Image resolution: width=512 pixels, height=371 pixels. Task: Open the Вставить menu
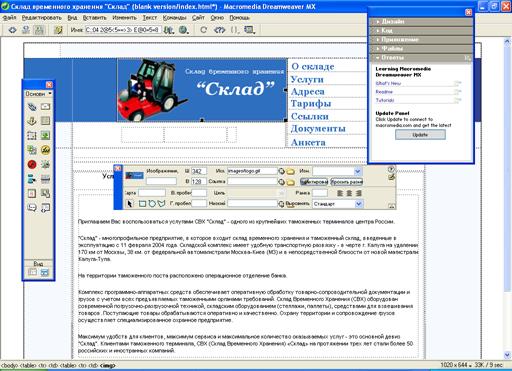pos(95,18)
